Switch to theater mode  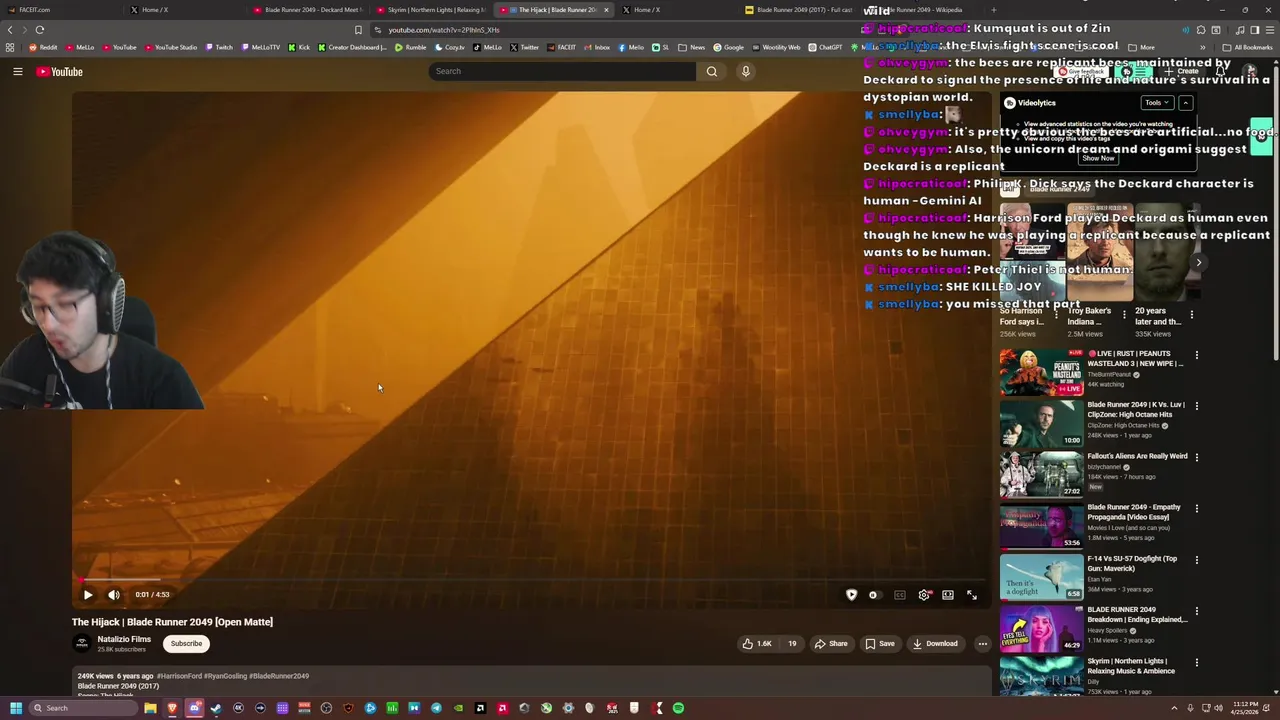(948, 595)
